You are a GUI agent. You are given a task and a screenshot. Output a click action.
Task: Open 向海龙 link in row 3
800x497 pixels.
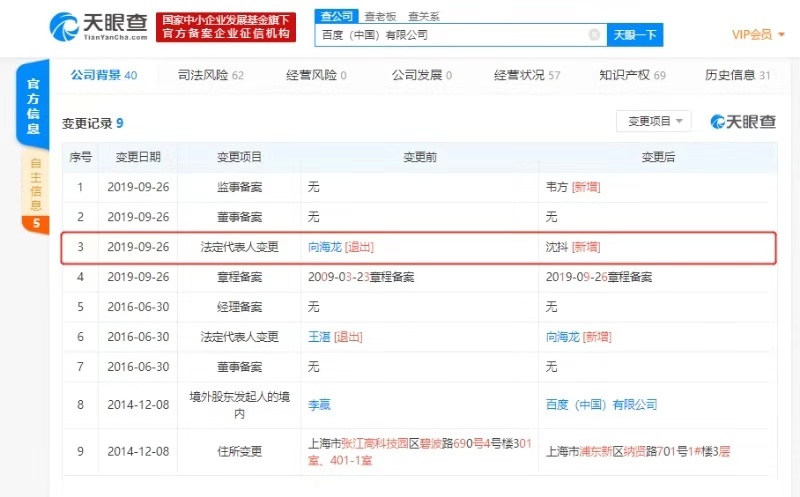pyautogui.click(x=324, y=247)
